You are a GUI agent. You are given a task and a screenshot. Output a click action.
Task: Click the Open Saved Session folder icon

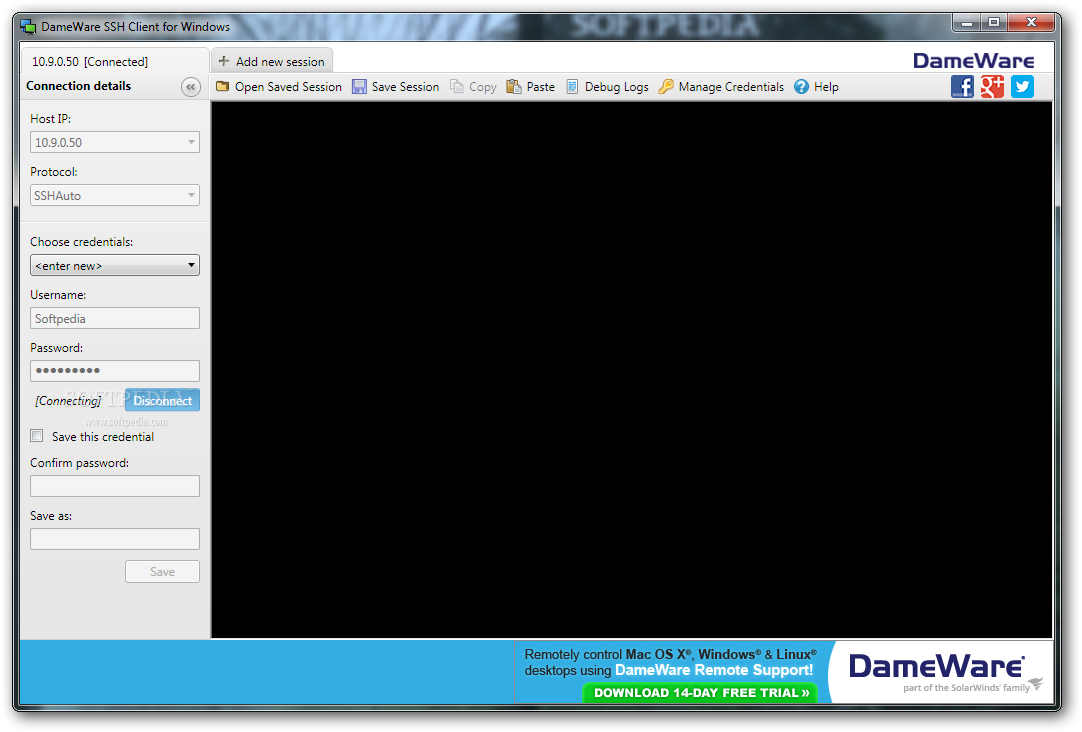point(222,87)
